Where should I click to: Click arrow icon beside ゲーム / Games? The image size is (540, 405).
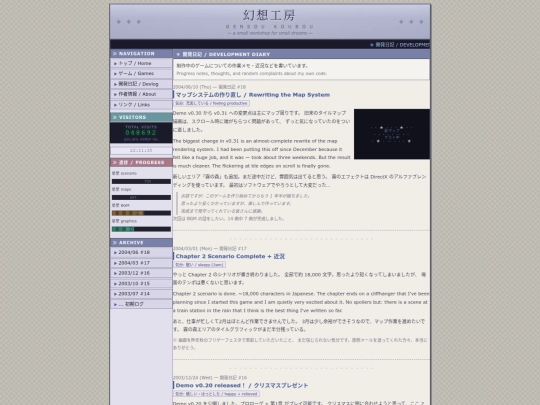pos(115,74)
